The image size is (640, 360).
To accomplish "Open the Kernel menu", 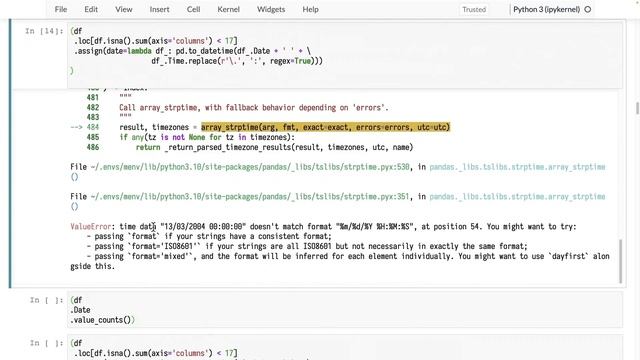I will coord(229,9).
